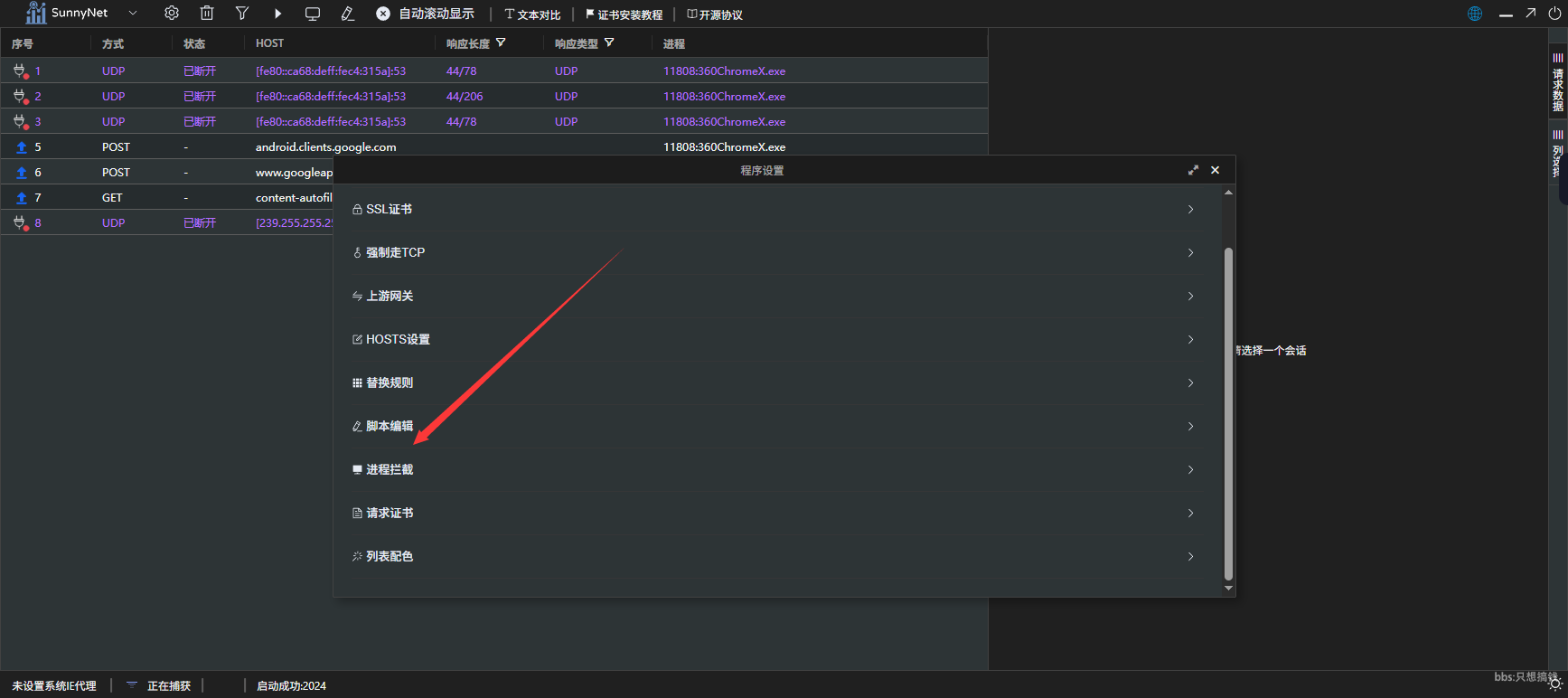Open the 证书安装教程 tutorial link
This screenshot has width=1568, height=698.
coord(624,14)
